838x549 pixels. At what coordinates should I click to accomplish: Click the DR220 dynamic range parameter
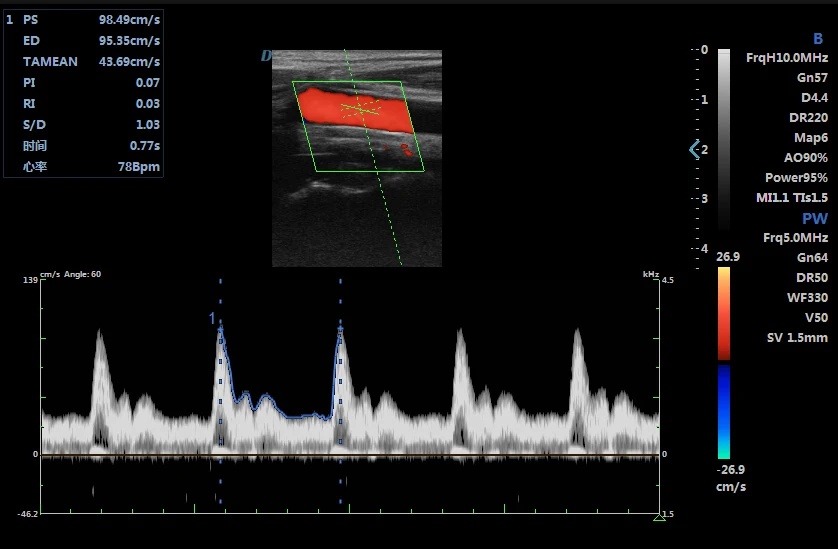coord(808,118)
